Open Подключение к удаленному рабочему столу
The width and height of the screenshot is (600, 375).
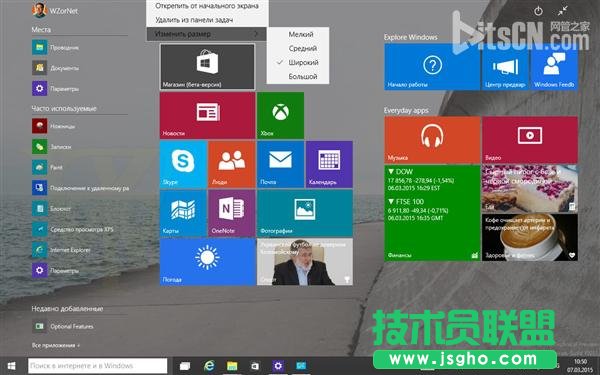pyautogui.click(x=81, y=188)
